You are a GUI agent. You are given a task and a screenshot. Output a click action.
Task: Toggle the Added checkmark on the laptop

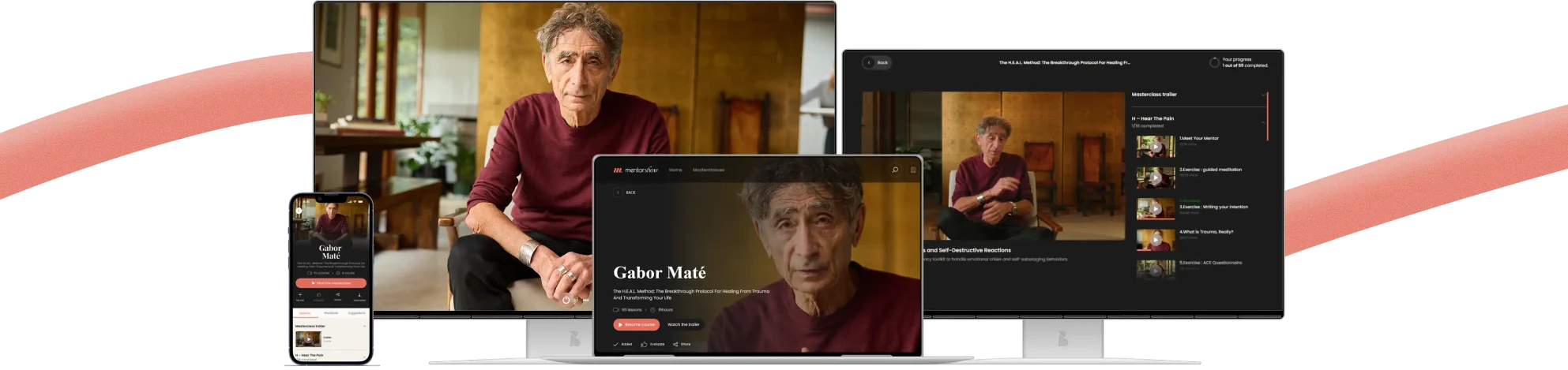616,344
